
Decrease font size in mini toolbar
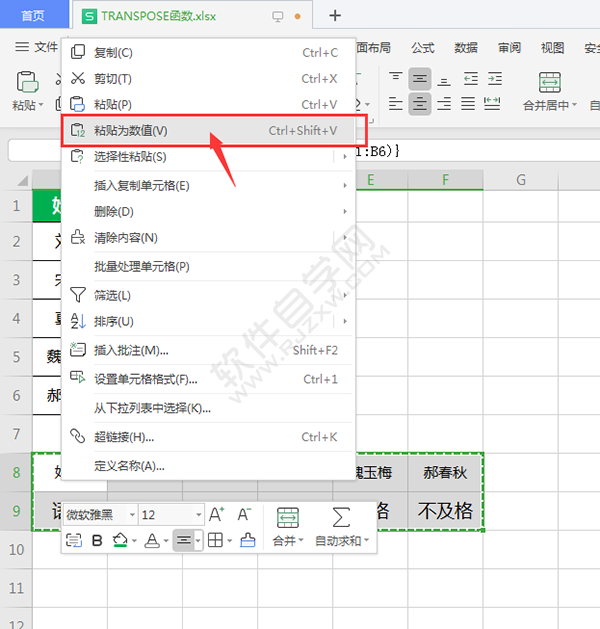[x=244, y=514]
